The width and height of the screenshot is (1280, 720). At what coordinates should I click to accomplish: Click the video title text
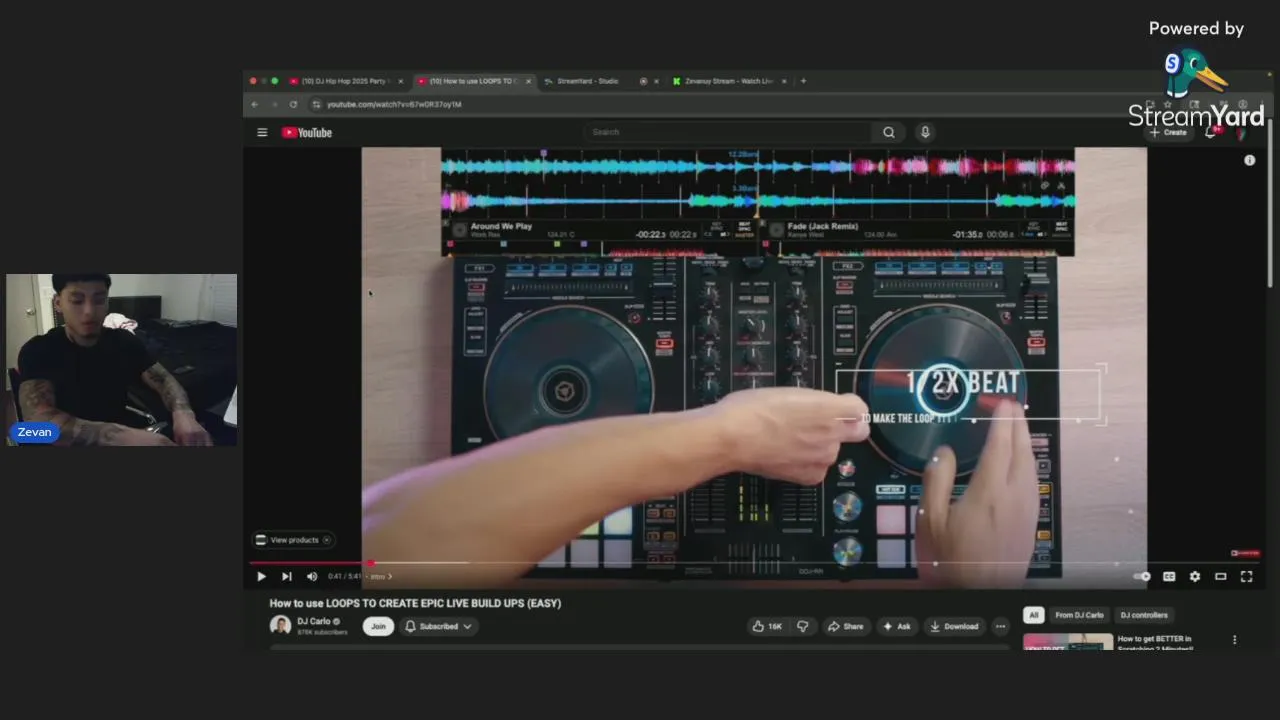(415, 603)
